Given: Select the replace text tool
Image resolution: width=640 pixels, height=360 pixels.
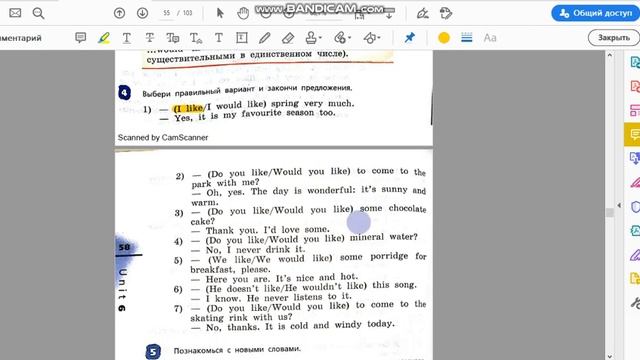Looking at the screenshot, I should 172,38.
